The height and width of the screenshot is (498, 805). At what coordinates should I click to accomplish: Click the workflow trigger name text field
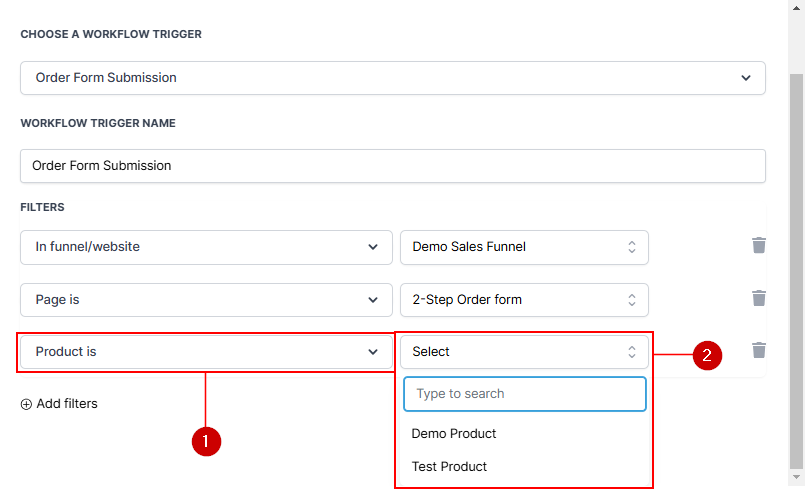(392, 166)
